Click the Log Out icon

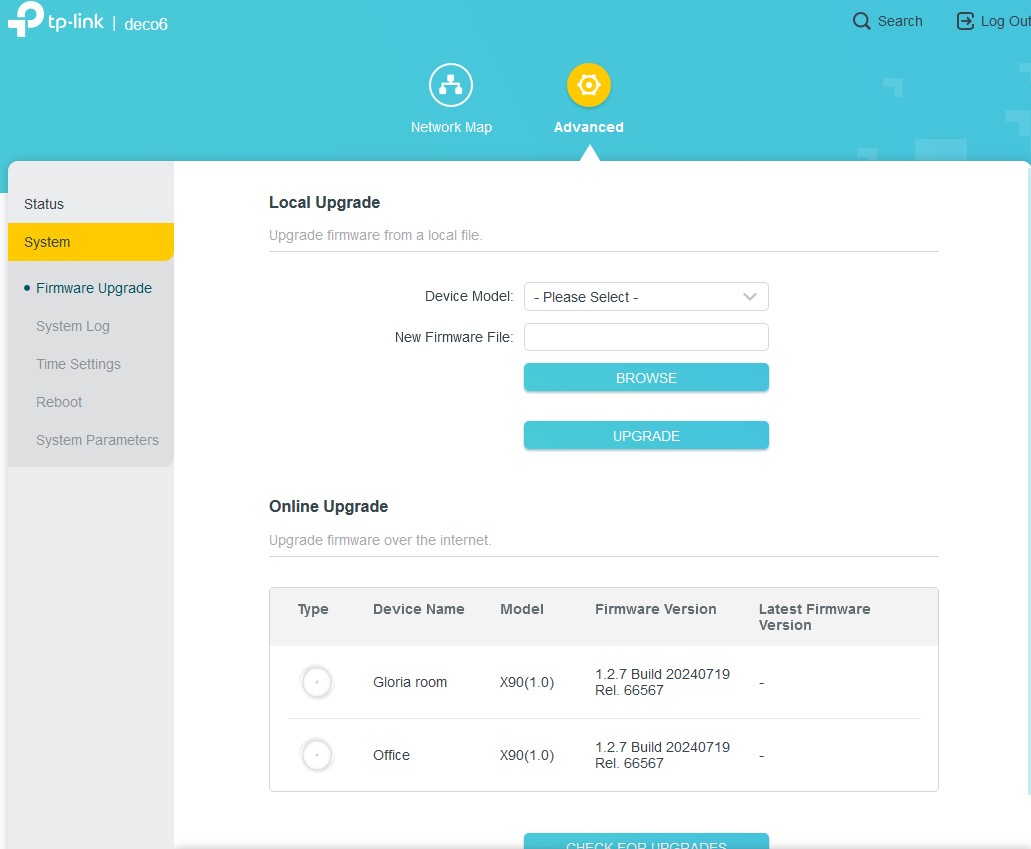point(965,21)
